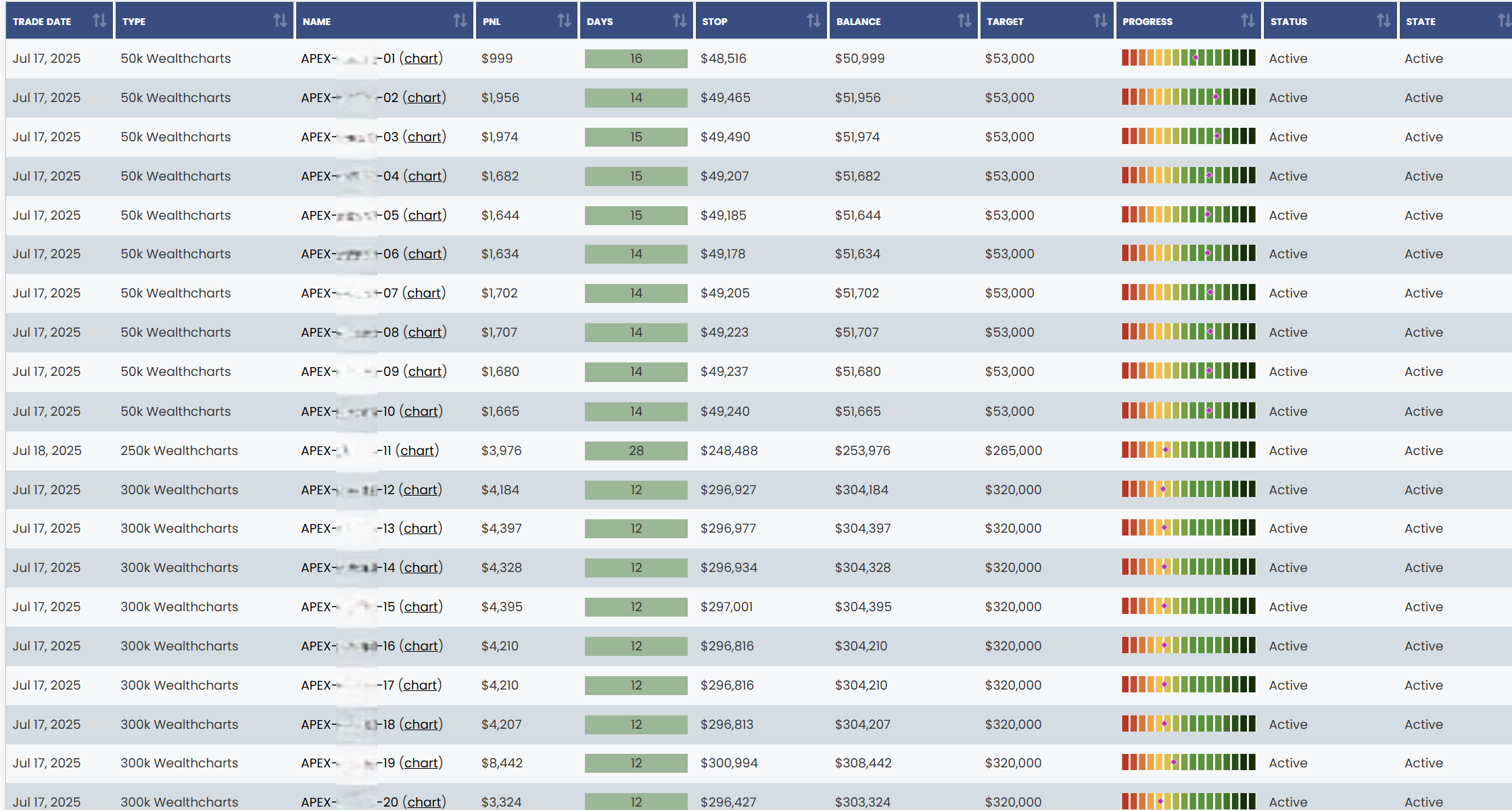1512x810 pixels.
Task: Open chart link for account -11
Action: [x=417, y=450]
